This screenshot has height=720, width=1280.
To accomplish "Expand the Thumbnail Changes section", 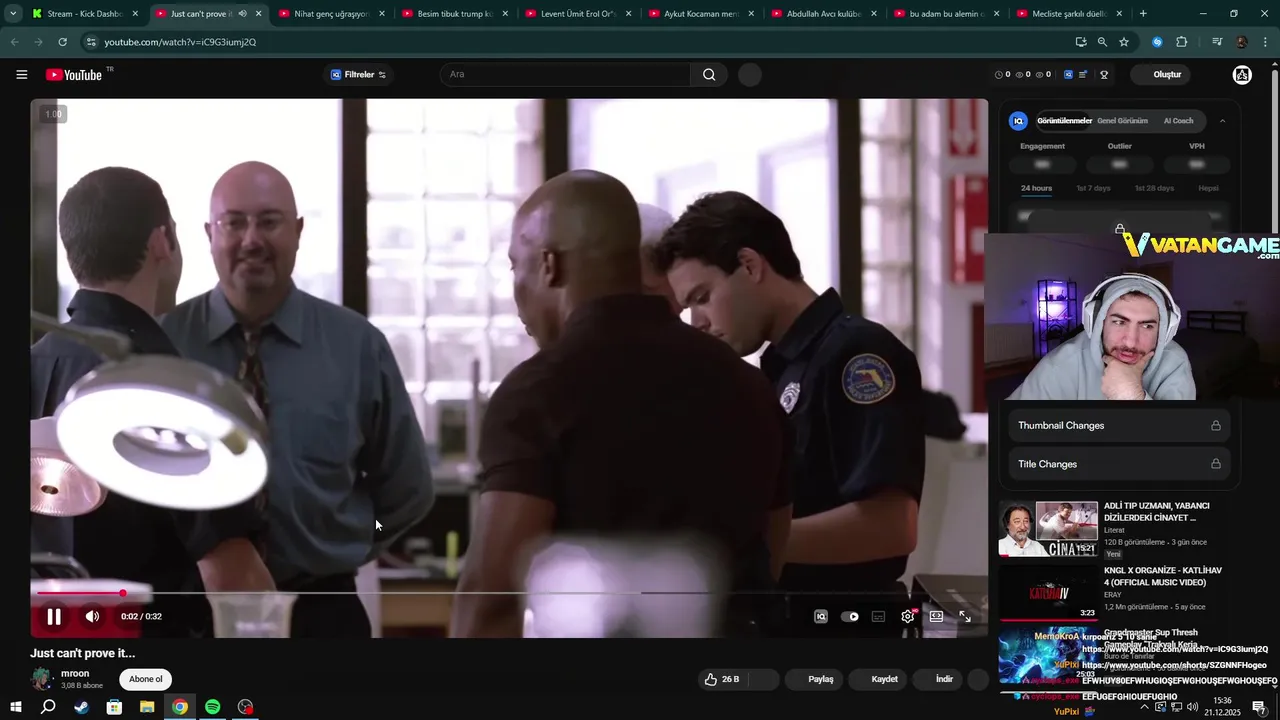I will click(x=1119, y=426).
